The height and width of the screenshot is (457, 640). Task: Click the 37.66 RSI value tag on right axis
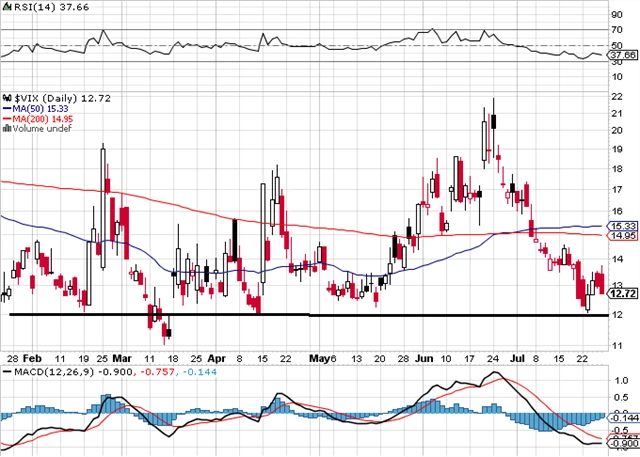(x=623, y=55)
